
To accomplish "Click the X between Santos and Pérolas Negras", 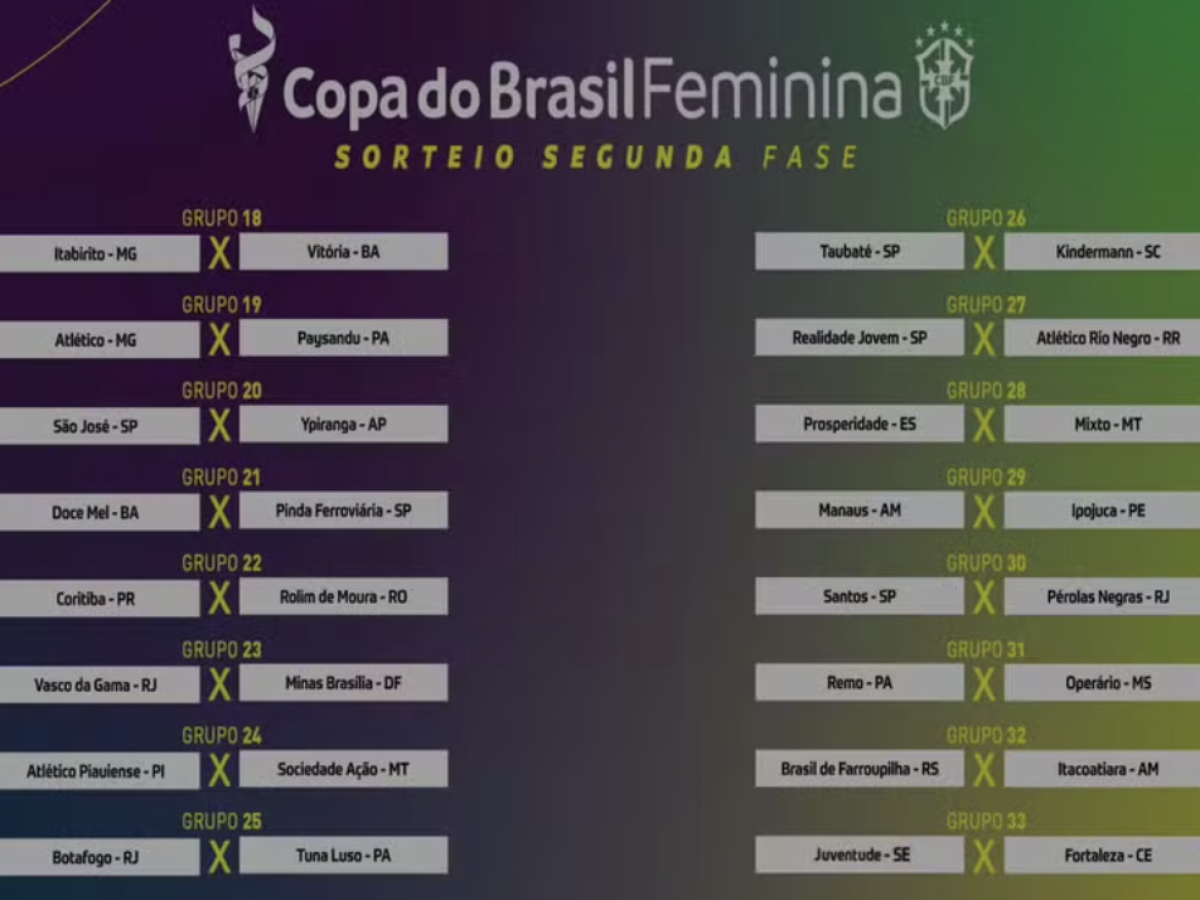I will point(984,597).
